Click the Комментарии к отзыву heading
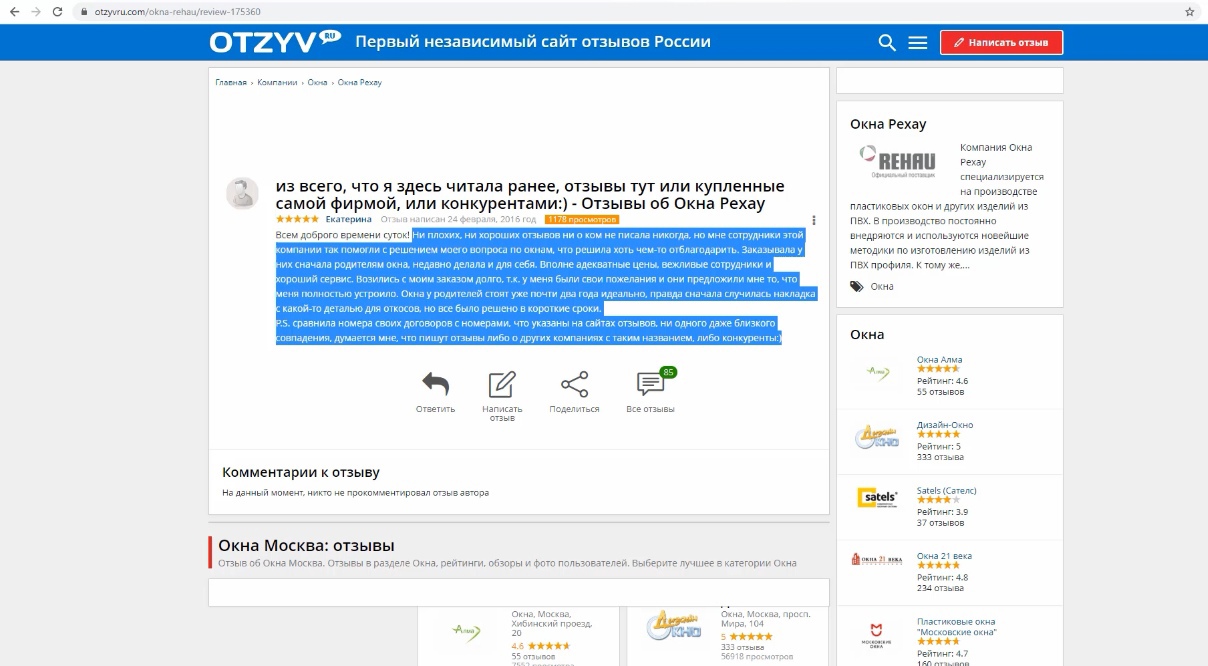1208x666 pixels. click(x=301, y=472)
